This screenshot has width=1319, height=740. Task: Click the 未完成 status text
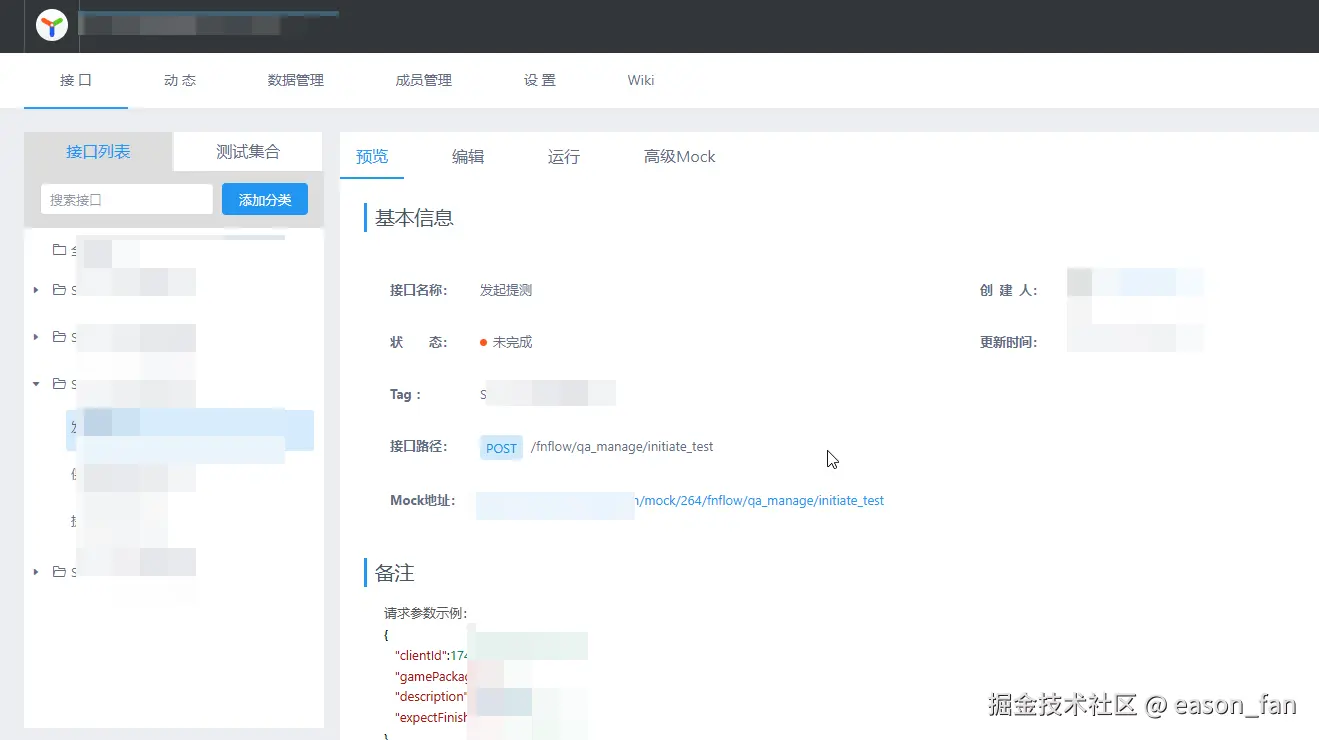(x=512, y=342)
